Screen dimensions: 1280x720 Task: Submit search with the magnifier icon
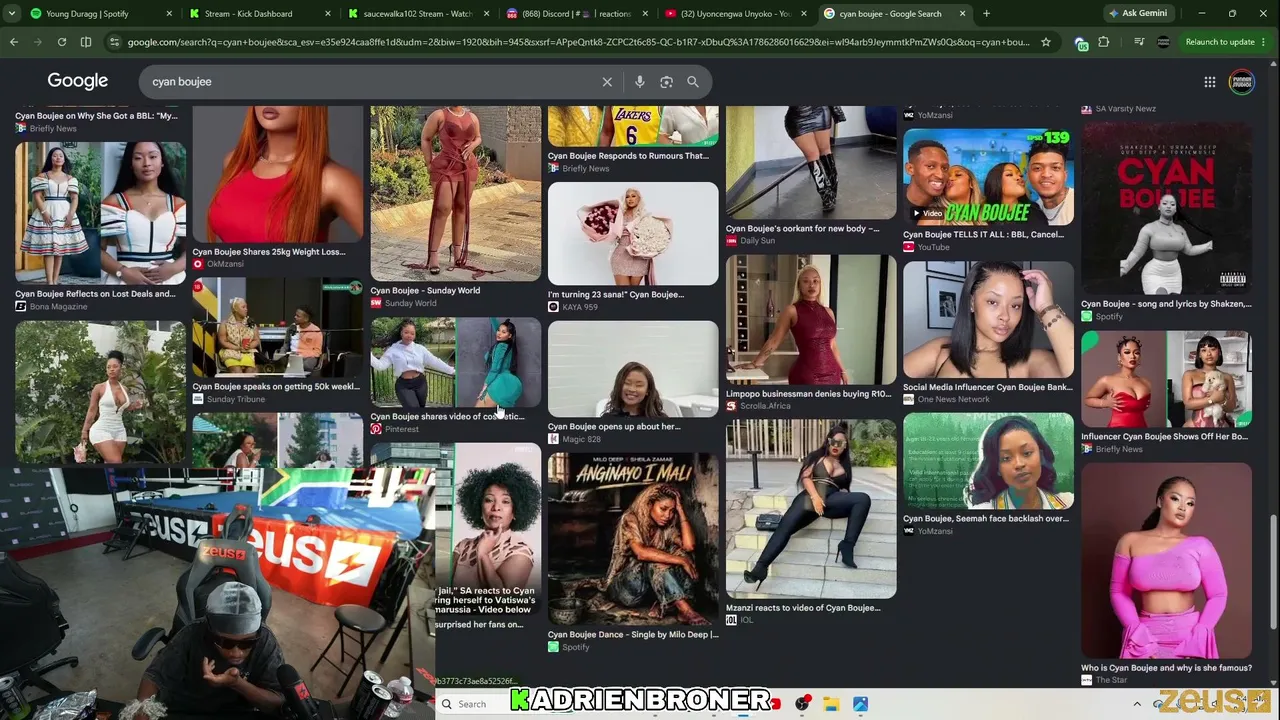click(x=693, y=82)
